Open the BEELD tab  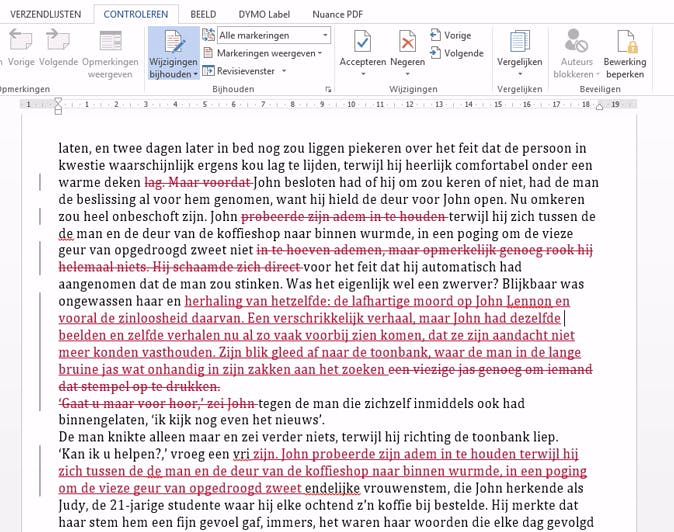(203, 14)
